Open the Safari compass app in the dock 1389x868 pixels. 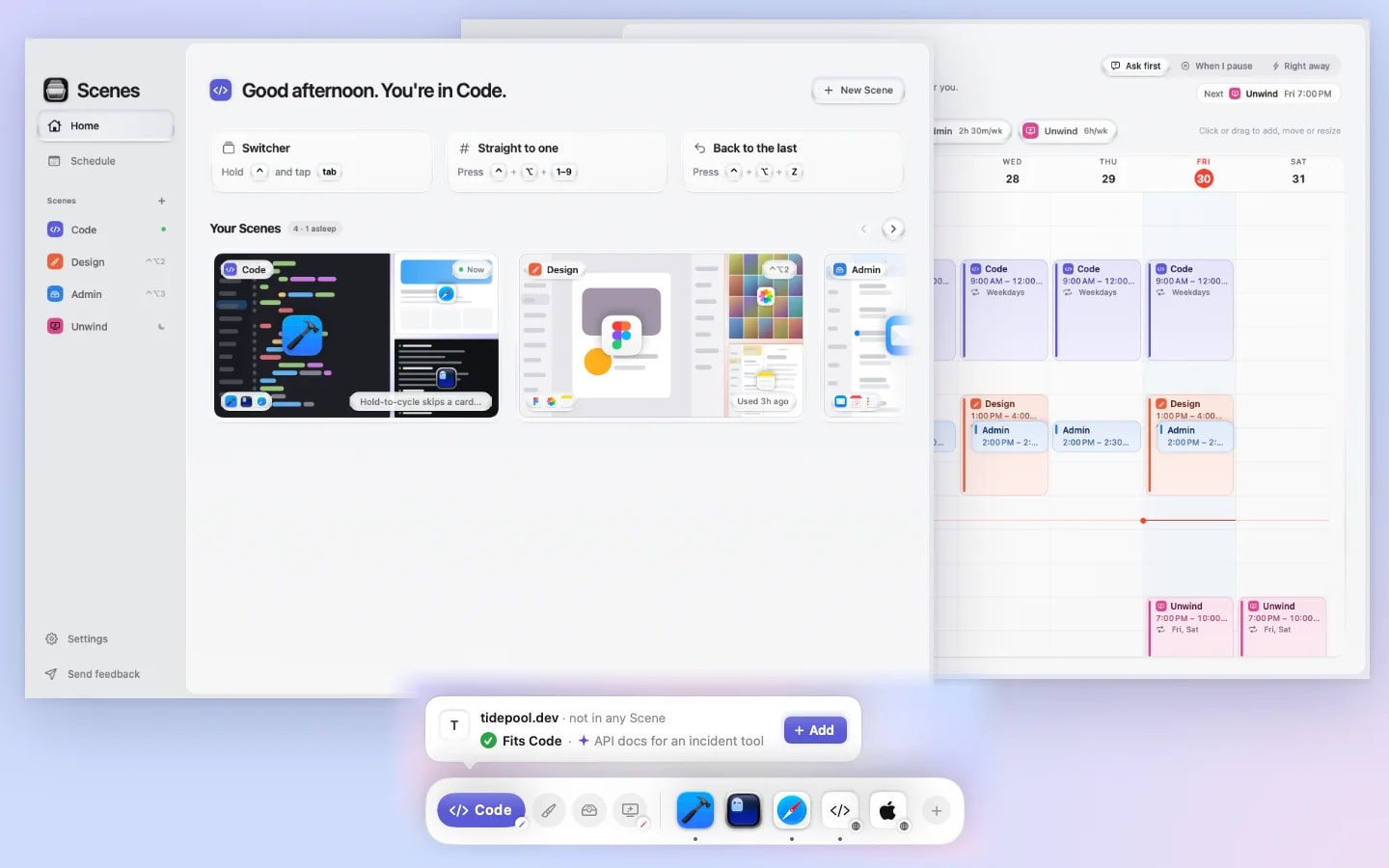pos(792,810)
